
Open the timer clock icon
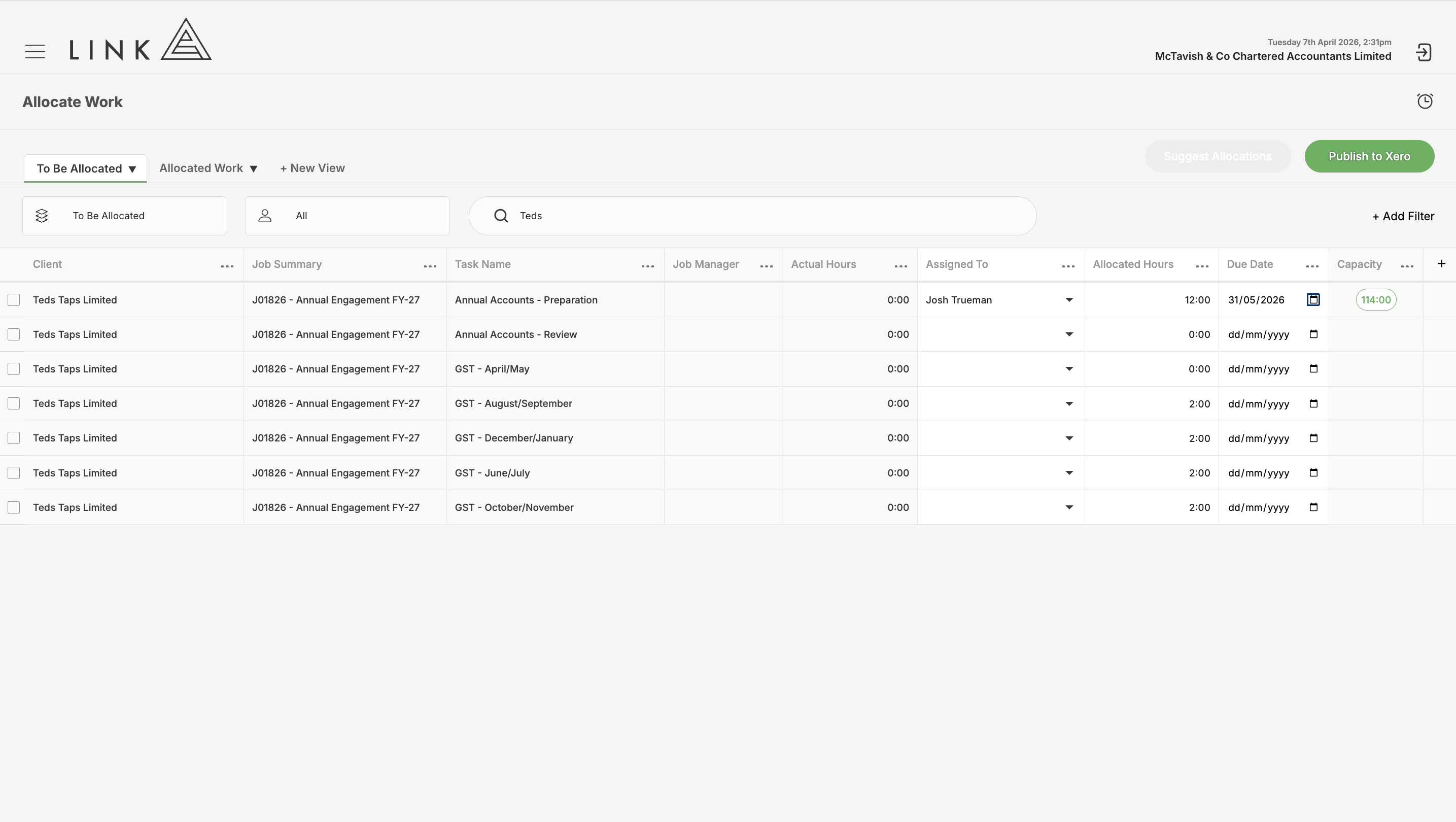tap(1425, 101)
